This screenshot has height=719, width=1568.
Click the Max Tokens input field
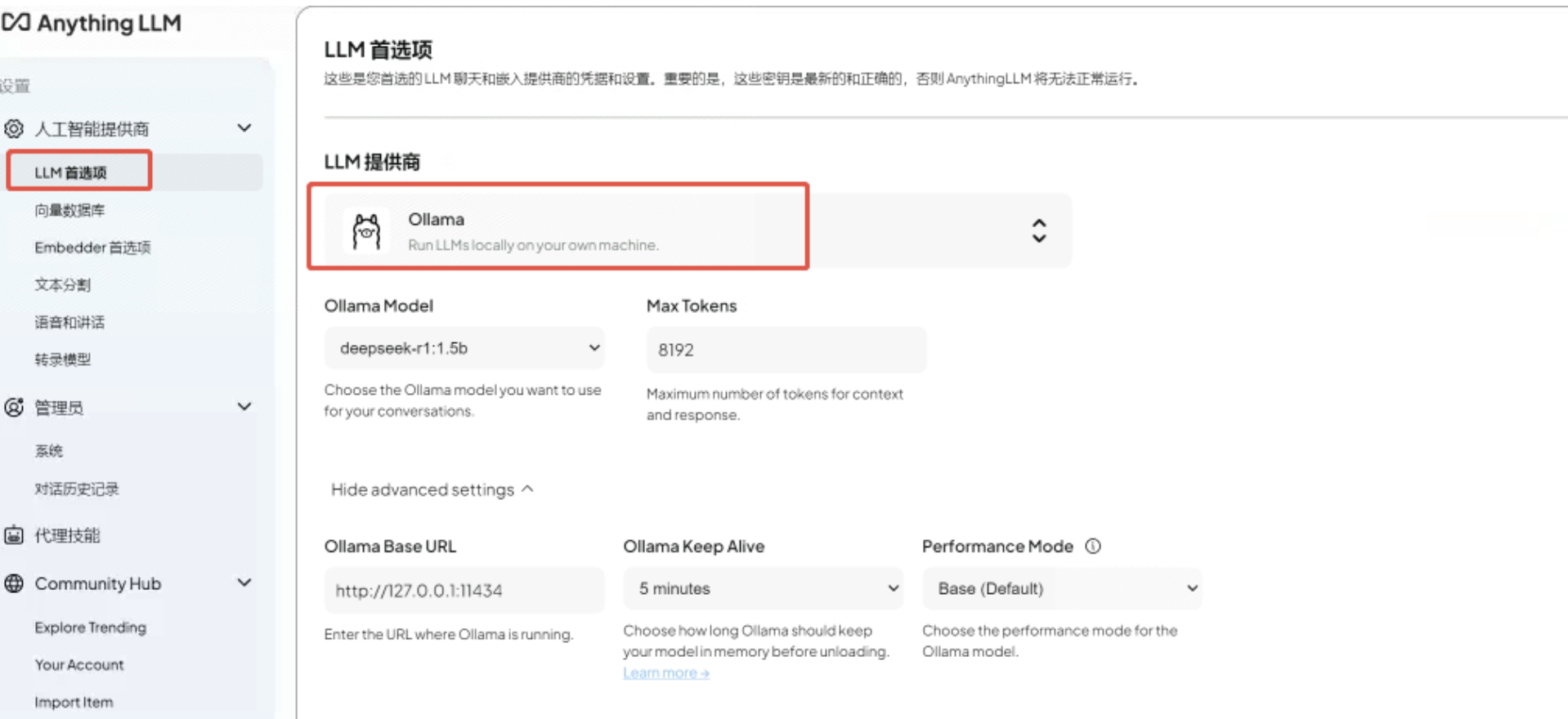tap(786, 350)
